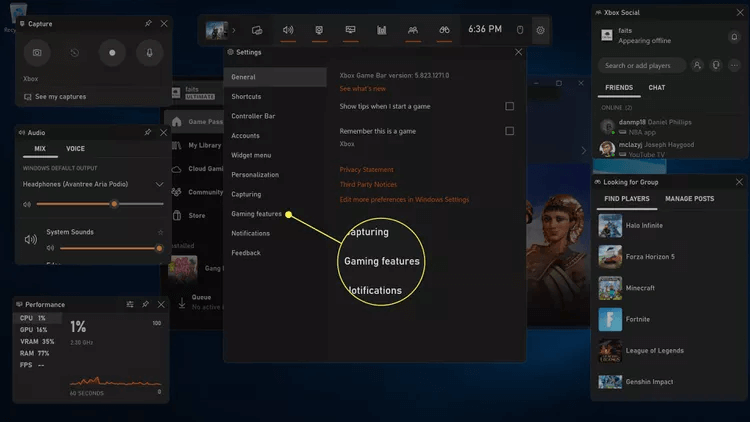
Task: Toggle Performance widget icon on Game Bar
Action: [350, 30]
